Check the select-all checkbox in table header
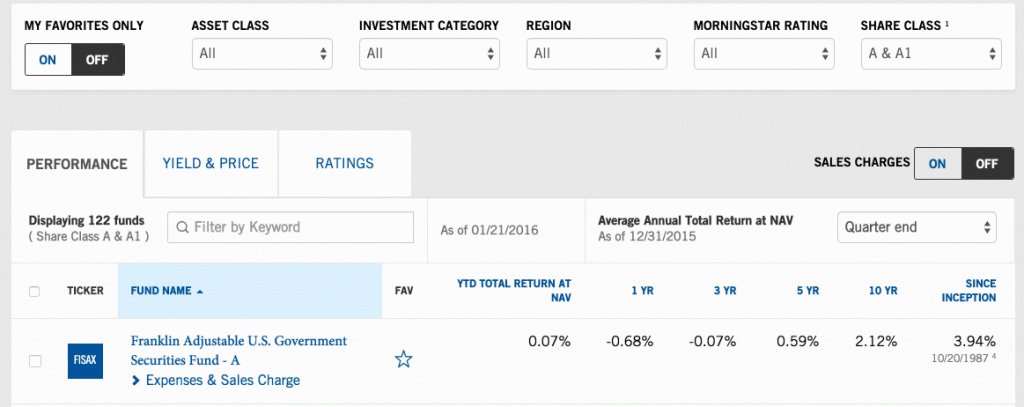This screenshot has width=1024, height=407. 35,292
